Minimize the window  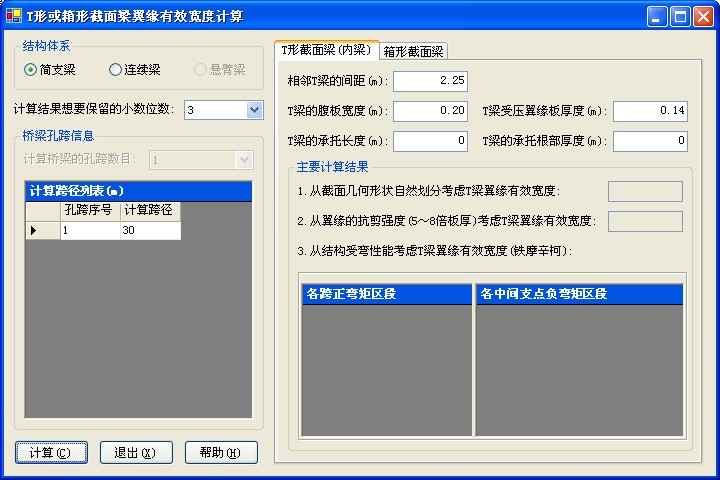tap(657, 17)
